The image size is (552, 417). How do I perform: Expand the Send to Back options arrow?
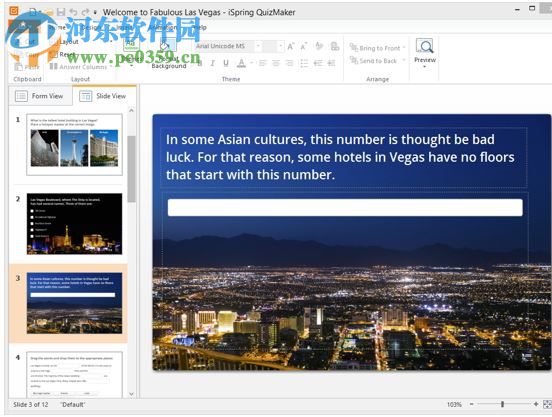(404, 61)
